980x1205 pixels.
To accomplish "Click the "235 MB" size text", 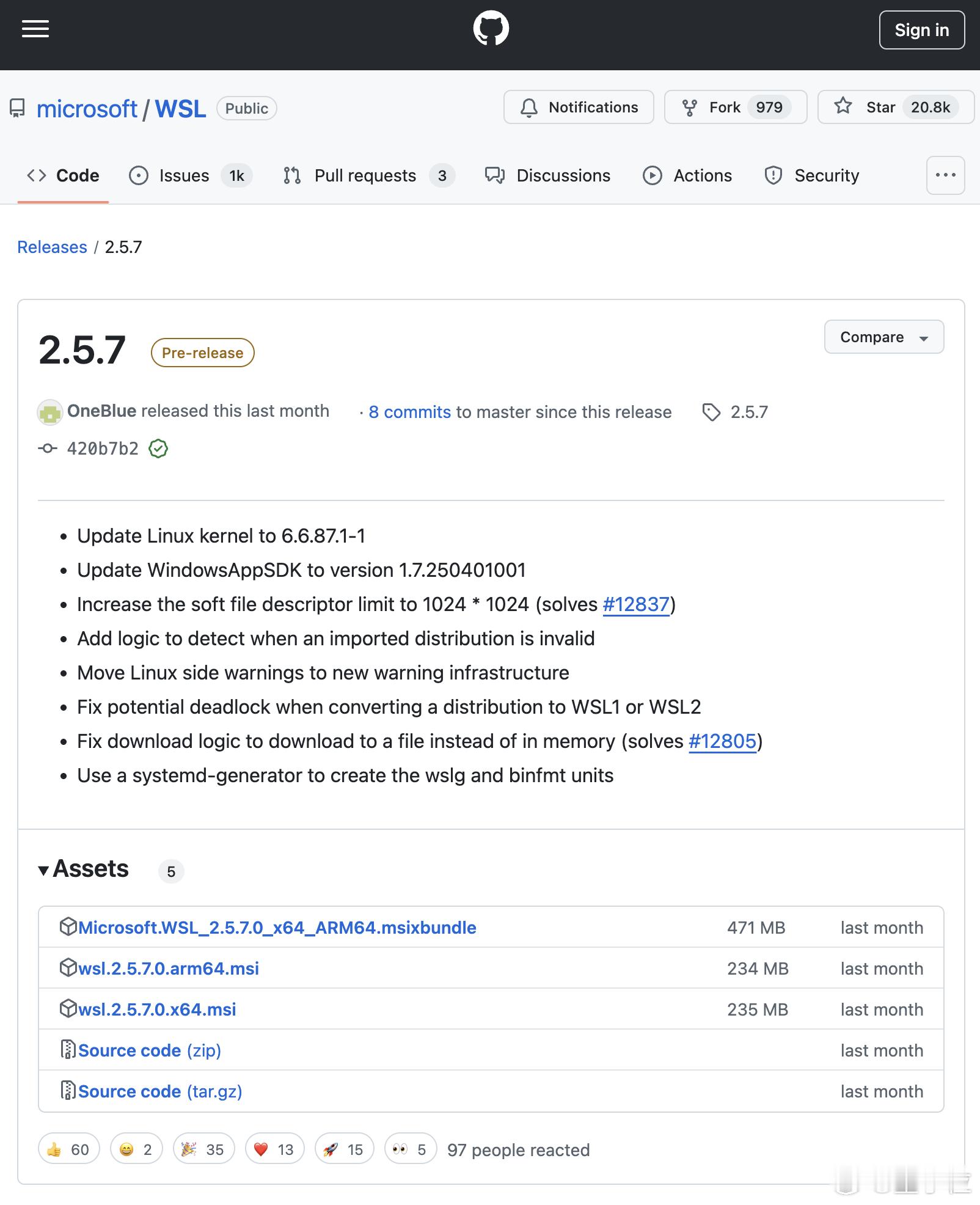I will coord(758,1009).
